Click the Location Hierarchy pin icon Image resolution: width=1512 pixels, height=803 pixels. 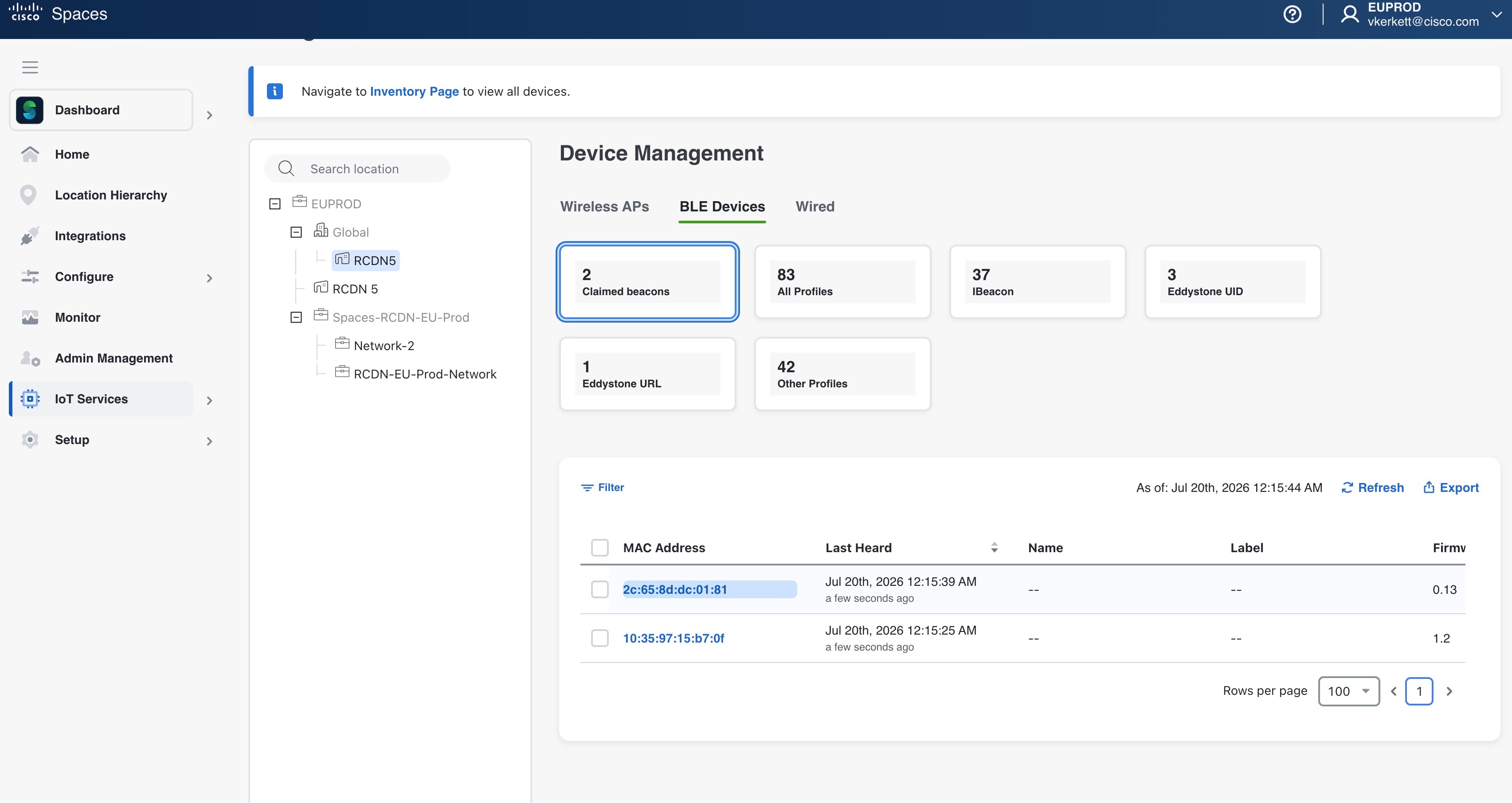(x=28, y=195)
